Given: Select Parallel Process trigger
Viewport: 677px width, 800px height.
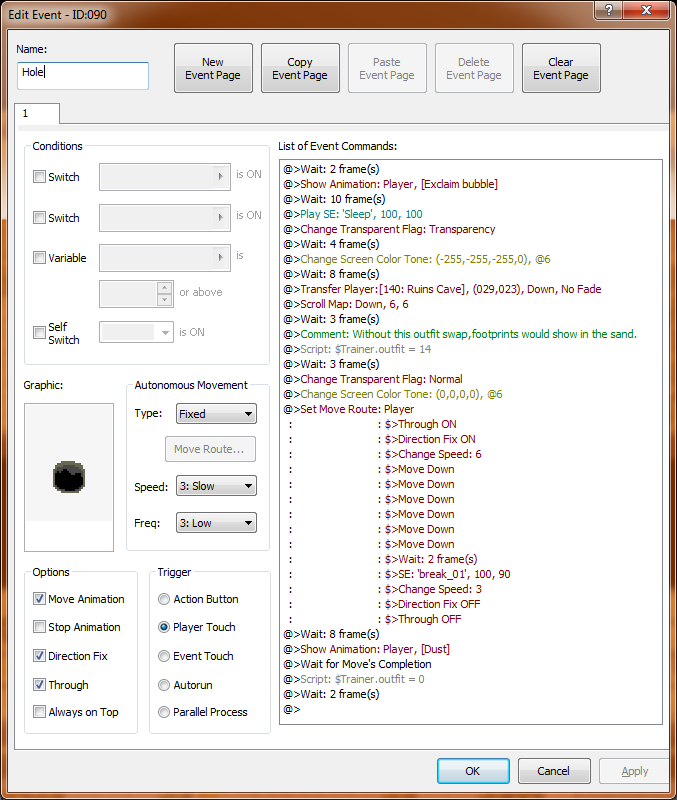Looking at the screenshot, I should 164,712.
